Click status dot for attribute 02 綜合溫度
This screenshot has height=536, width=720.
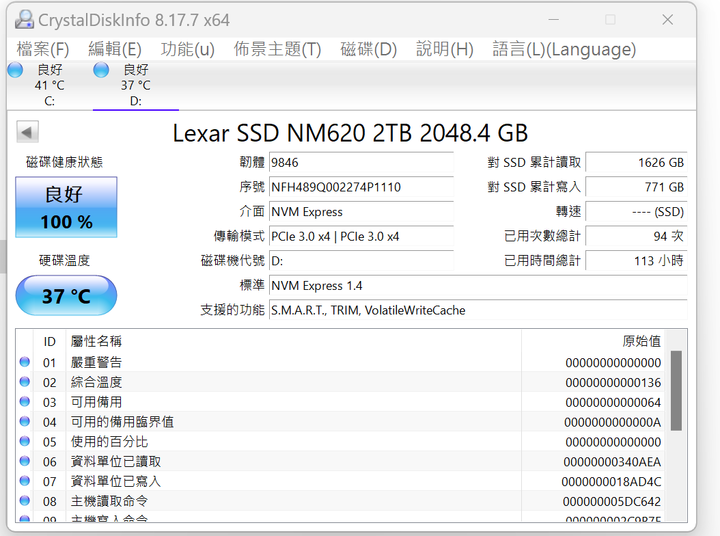pos(25,382)
